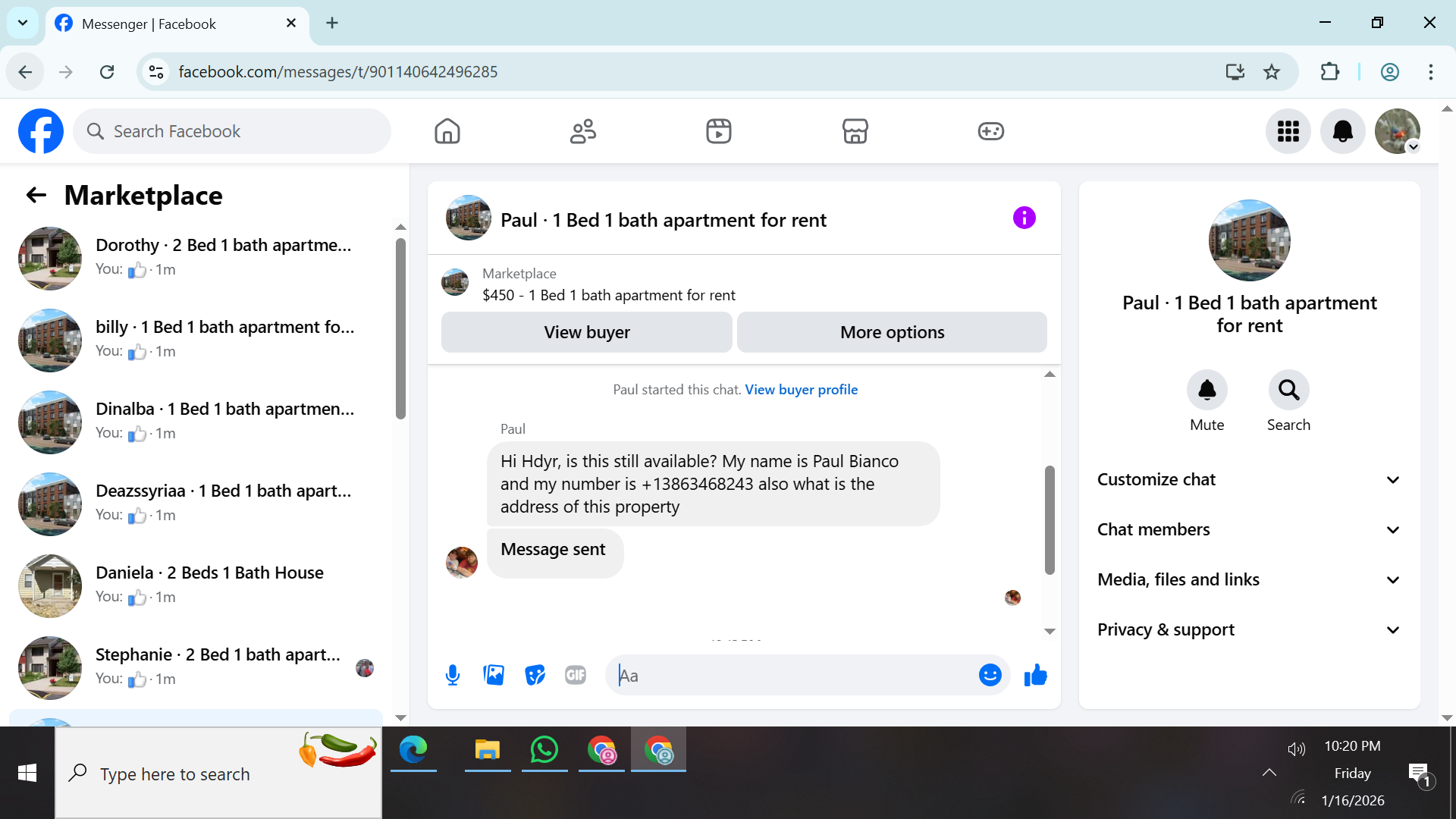Viewport: 1456px width, 819px height.
Task: Open conversation information purple icon
Action: (x=1024, y=218)
